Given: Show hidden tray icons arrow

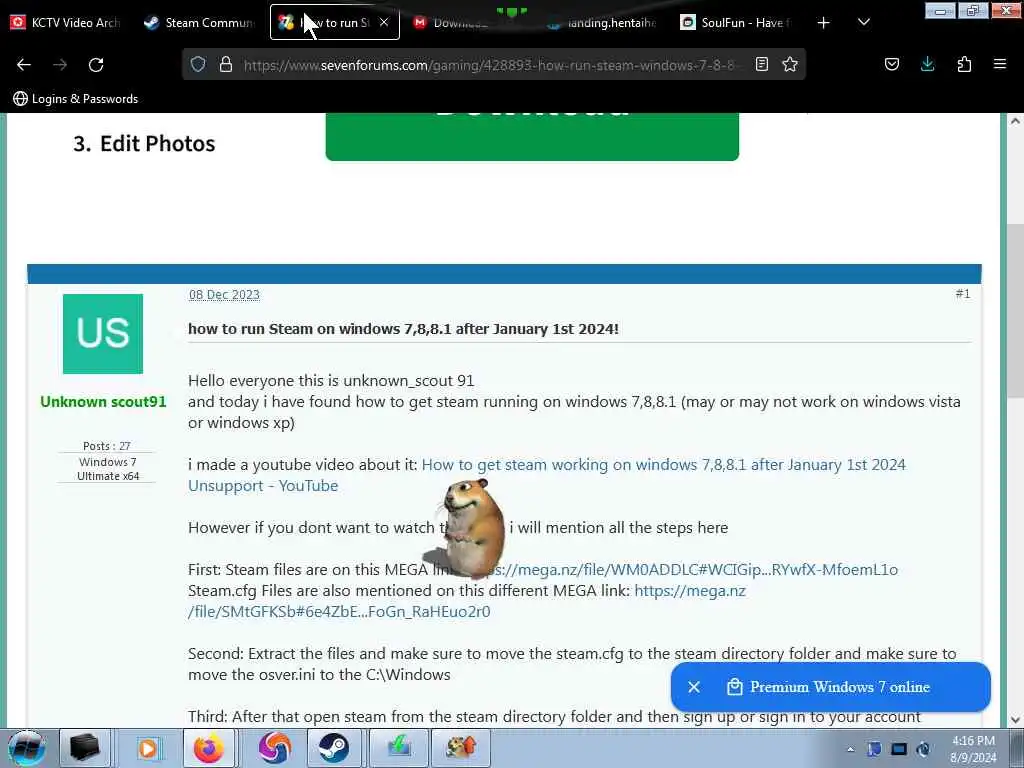Looking at the screenshot, I should (x=850, y=749).
